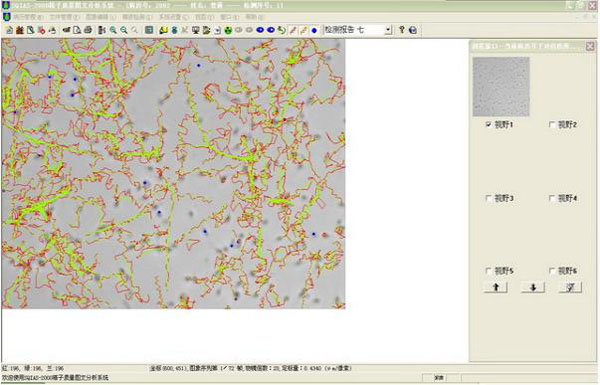Click the video camera capture icon
Viewport: 600px width, 385px height.
pyautogui.click(x=66, y=30)
